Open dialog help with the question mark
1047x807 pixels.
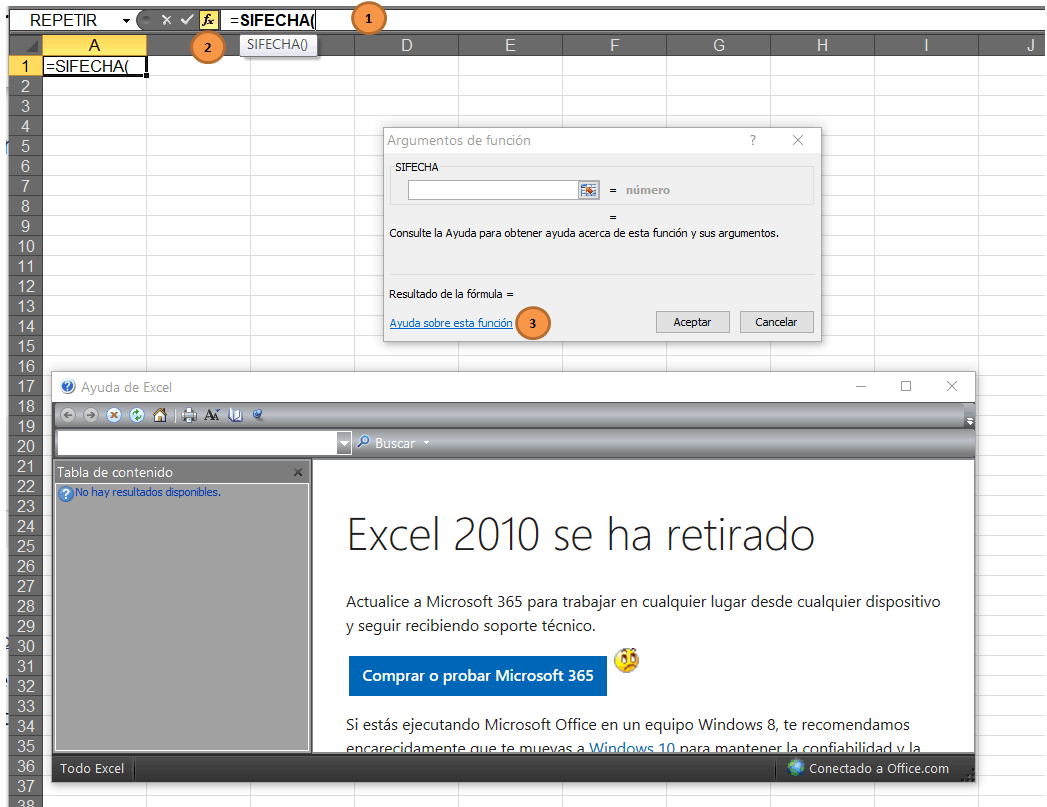753,140
